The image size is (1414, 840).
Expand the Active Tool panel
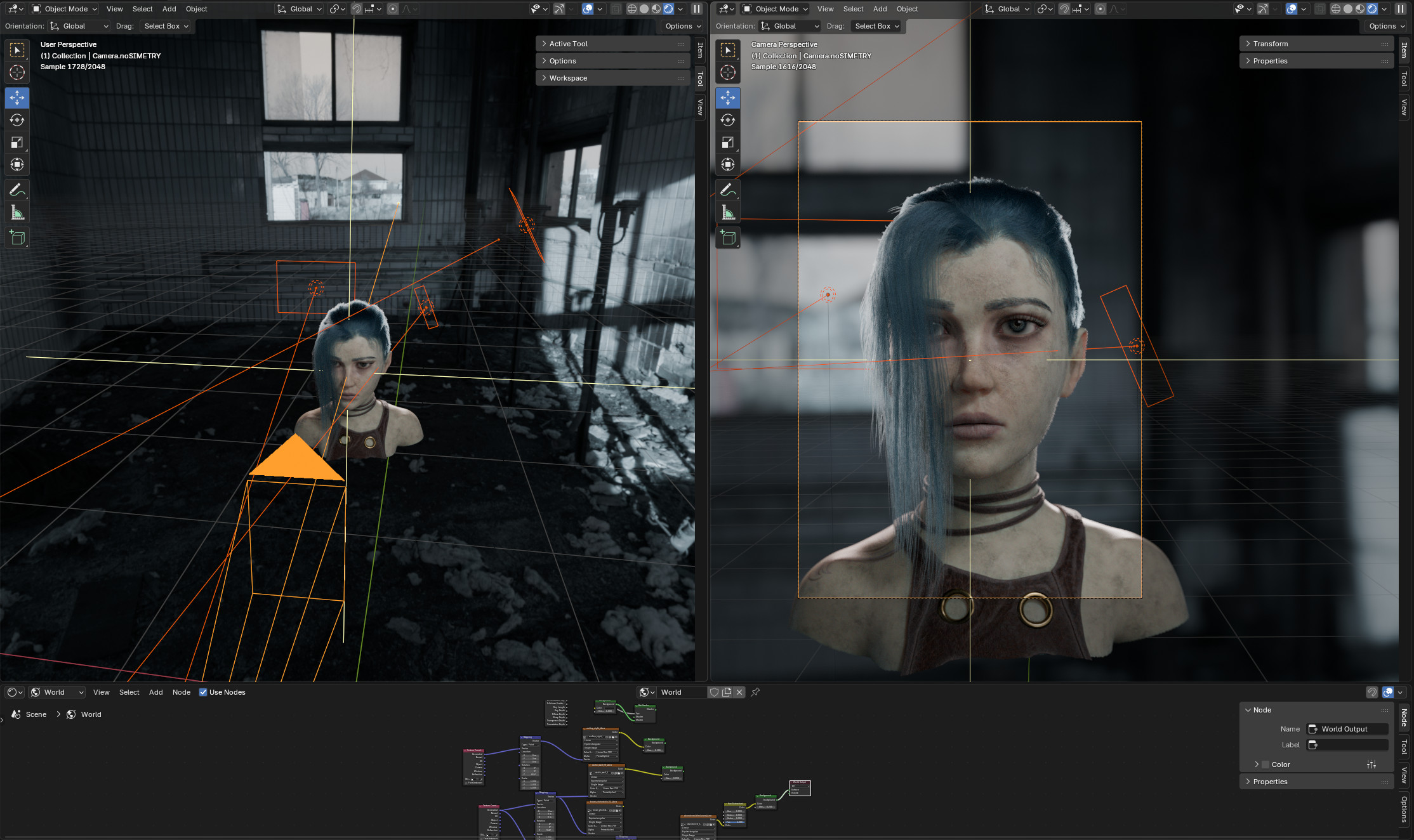569,44
